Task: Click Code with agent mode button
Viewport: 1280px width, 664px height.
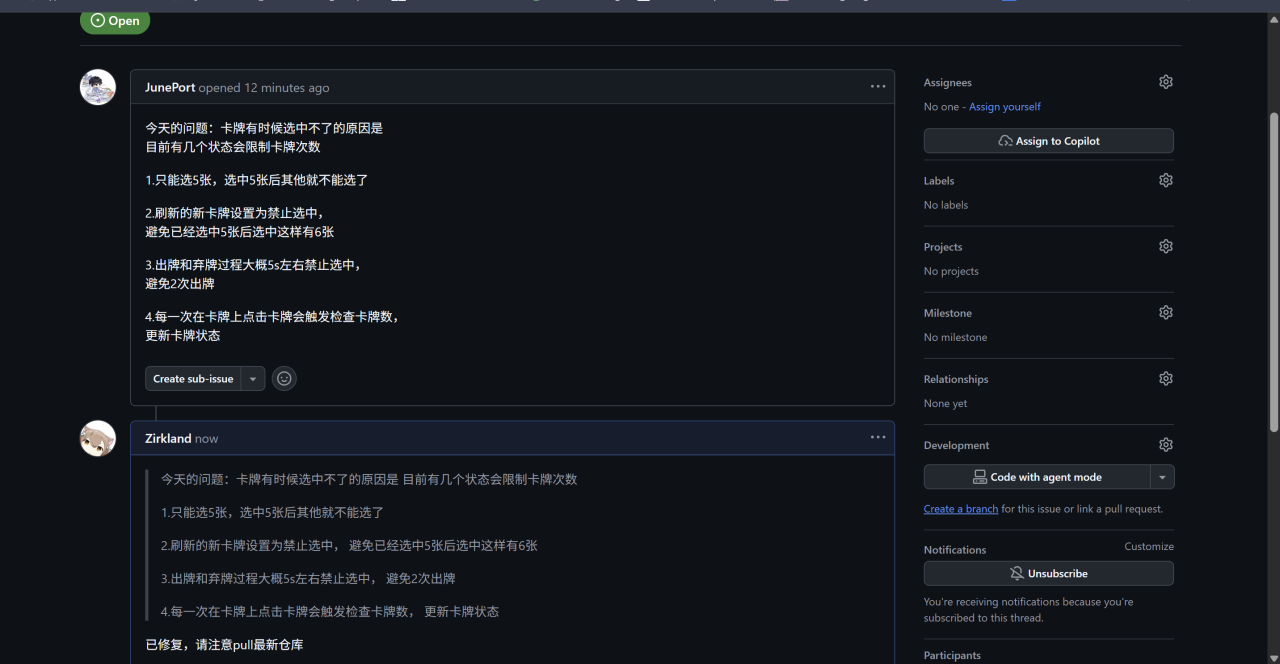Action: click(1036, 477)
